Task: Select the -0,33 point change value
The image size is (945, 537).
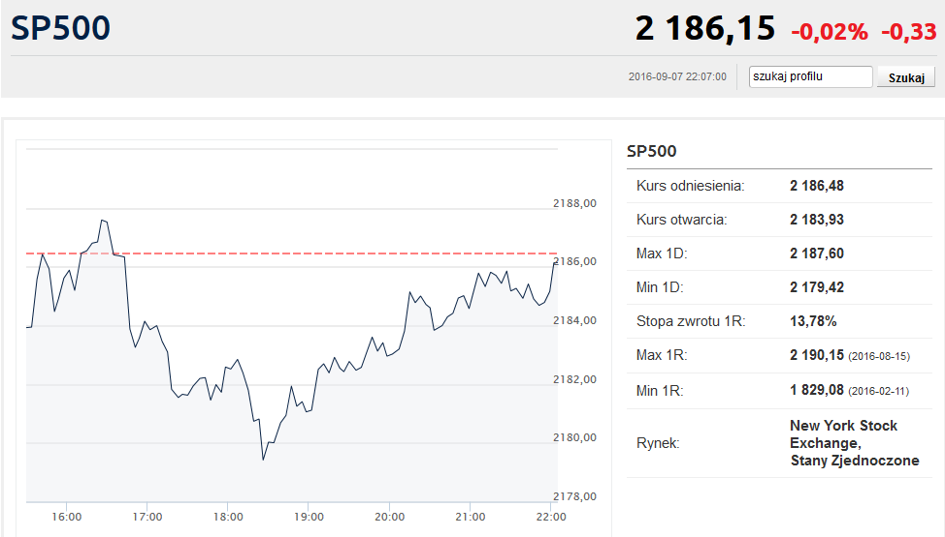Action: click(x=908, y=32)
